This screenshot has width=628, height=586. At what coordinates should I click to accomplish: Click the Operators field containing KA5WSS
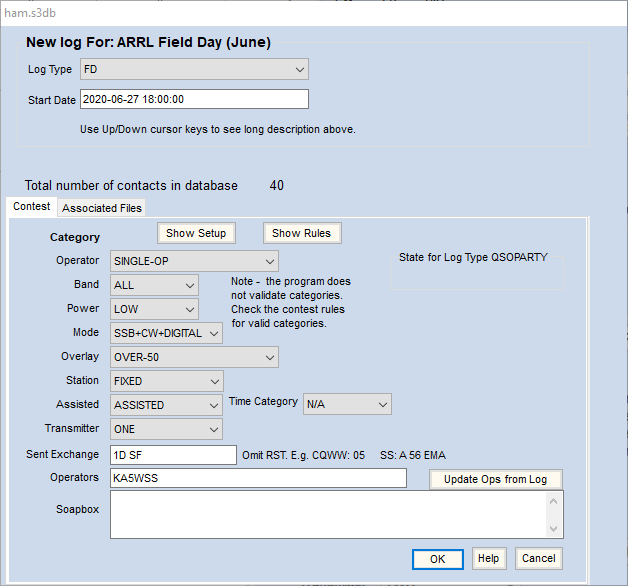(258, 478)
